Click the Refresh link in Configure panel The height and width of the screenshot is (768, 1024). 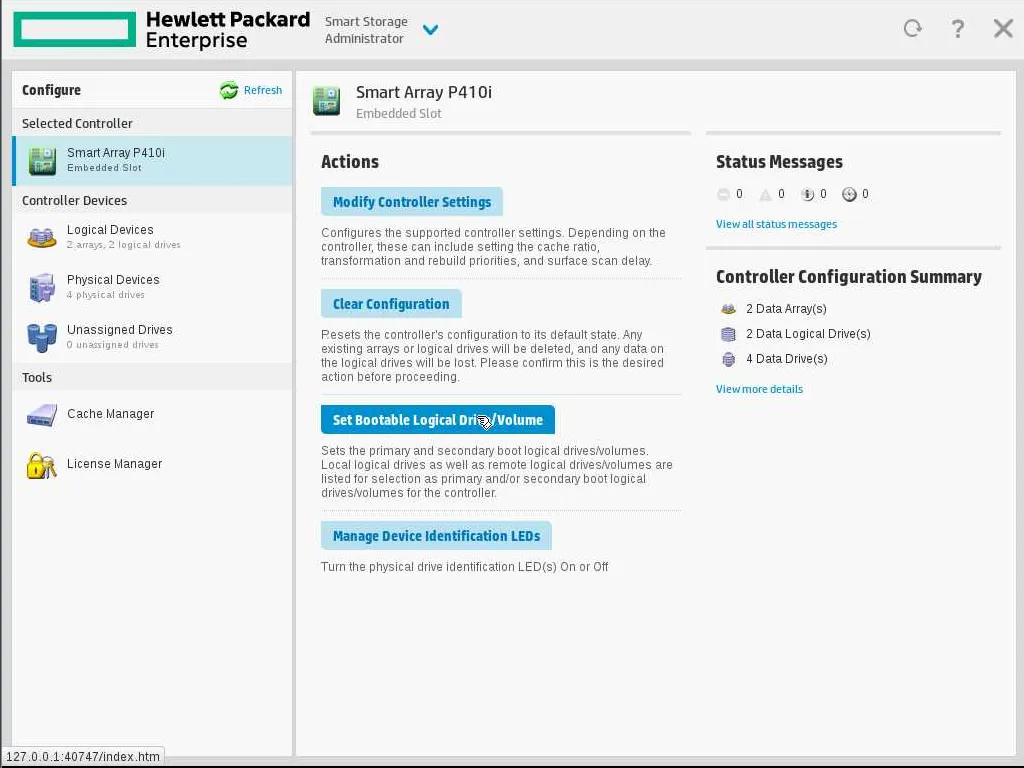263,90
